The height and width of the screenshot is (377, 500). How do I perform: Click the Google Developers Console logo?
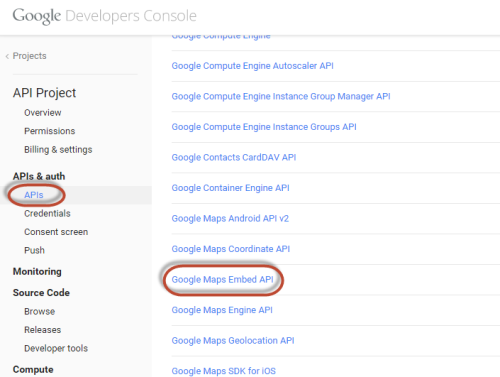point(104,16)
